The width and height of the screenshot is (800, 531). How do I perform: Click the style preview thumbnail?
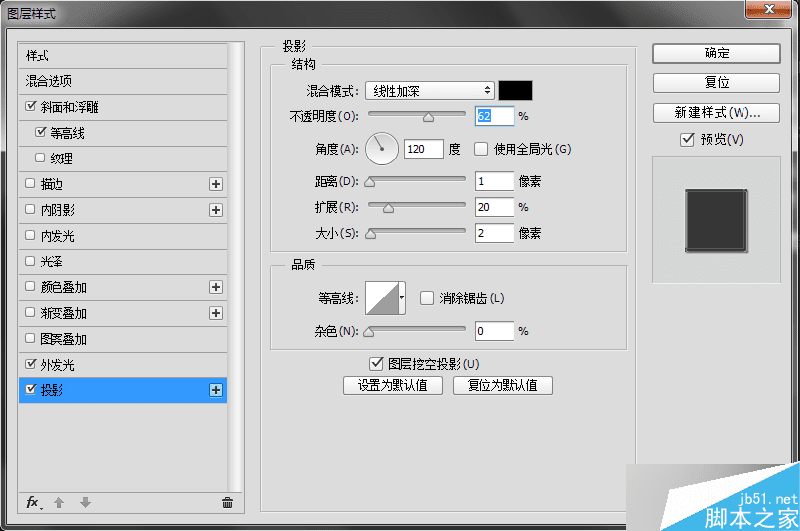click(716, 220)
